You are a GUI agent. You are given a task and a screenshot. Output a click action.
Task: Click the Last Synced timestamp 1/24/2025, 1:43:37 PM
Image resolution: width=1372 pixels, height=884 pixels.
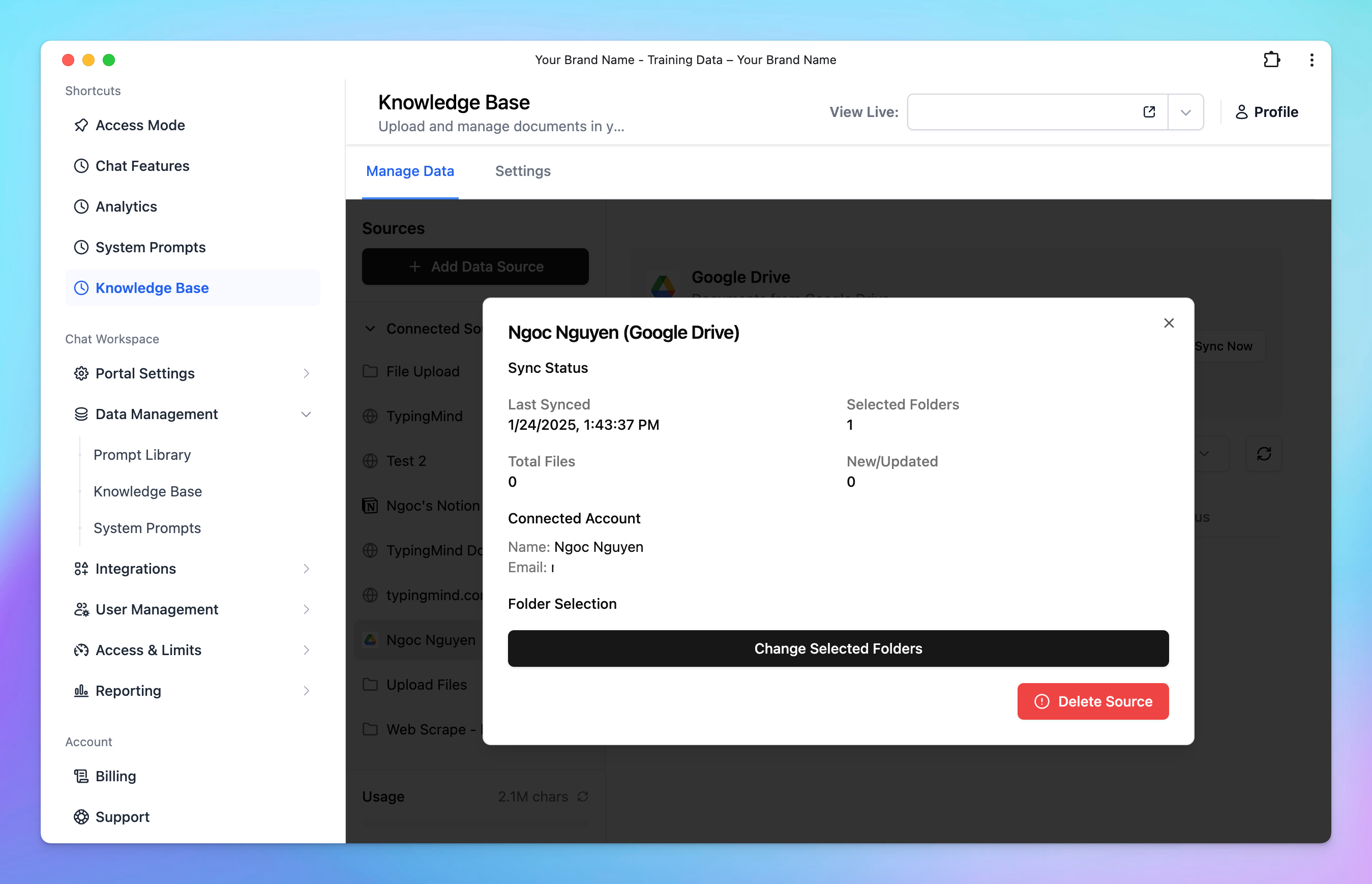(x=584, y=425)
